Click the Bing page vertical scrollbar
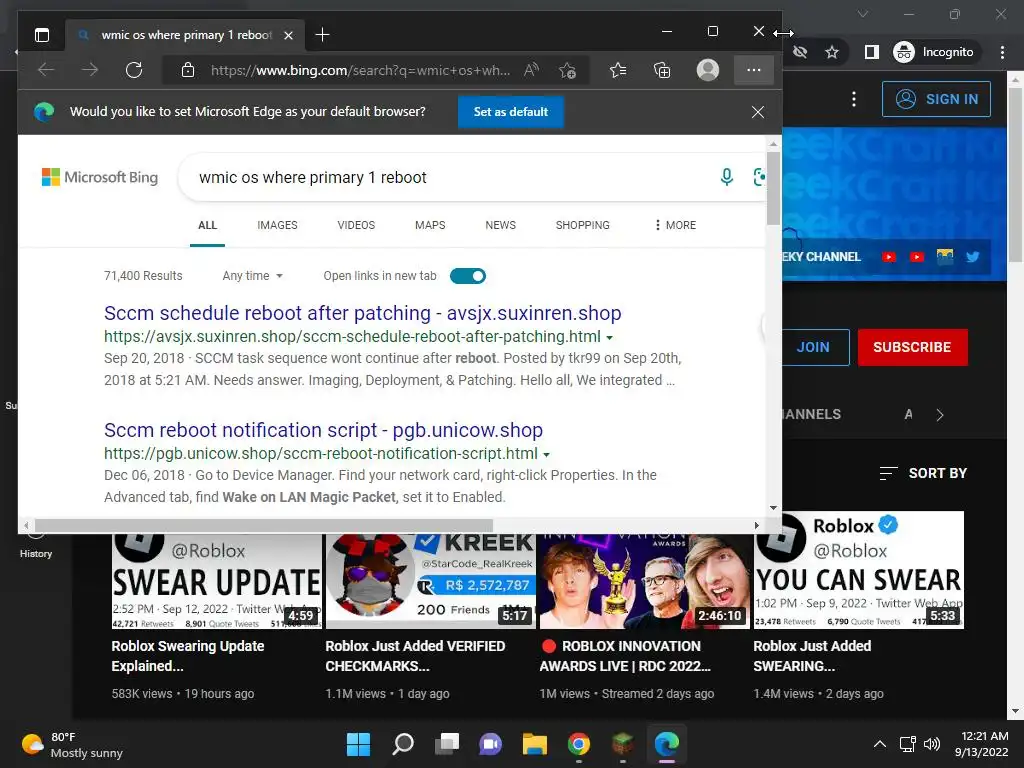The image size is (1024, 768). (773, 189)
